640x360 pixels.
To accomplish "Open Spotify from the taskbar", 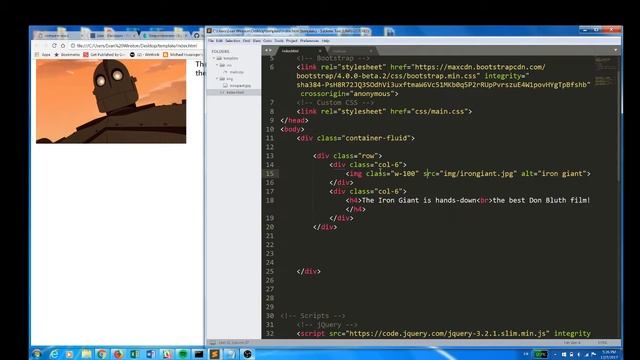I will pyautogui.click(x=183, y=354).
